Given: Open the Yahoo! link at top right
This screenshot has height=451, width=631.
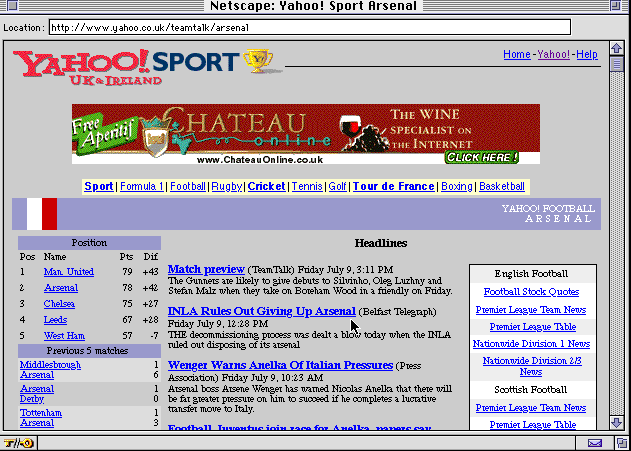Looking at the screenshot, I should pos(553,54).
